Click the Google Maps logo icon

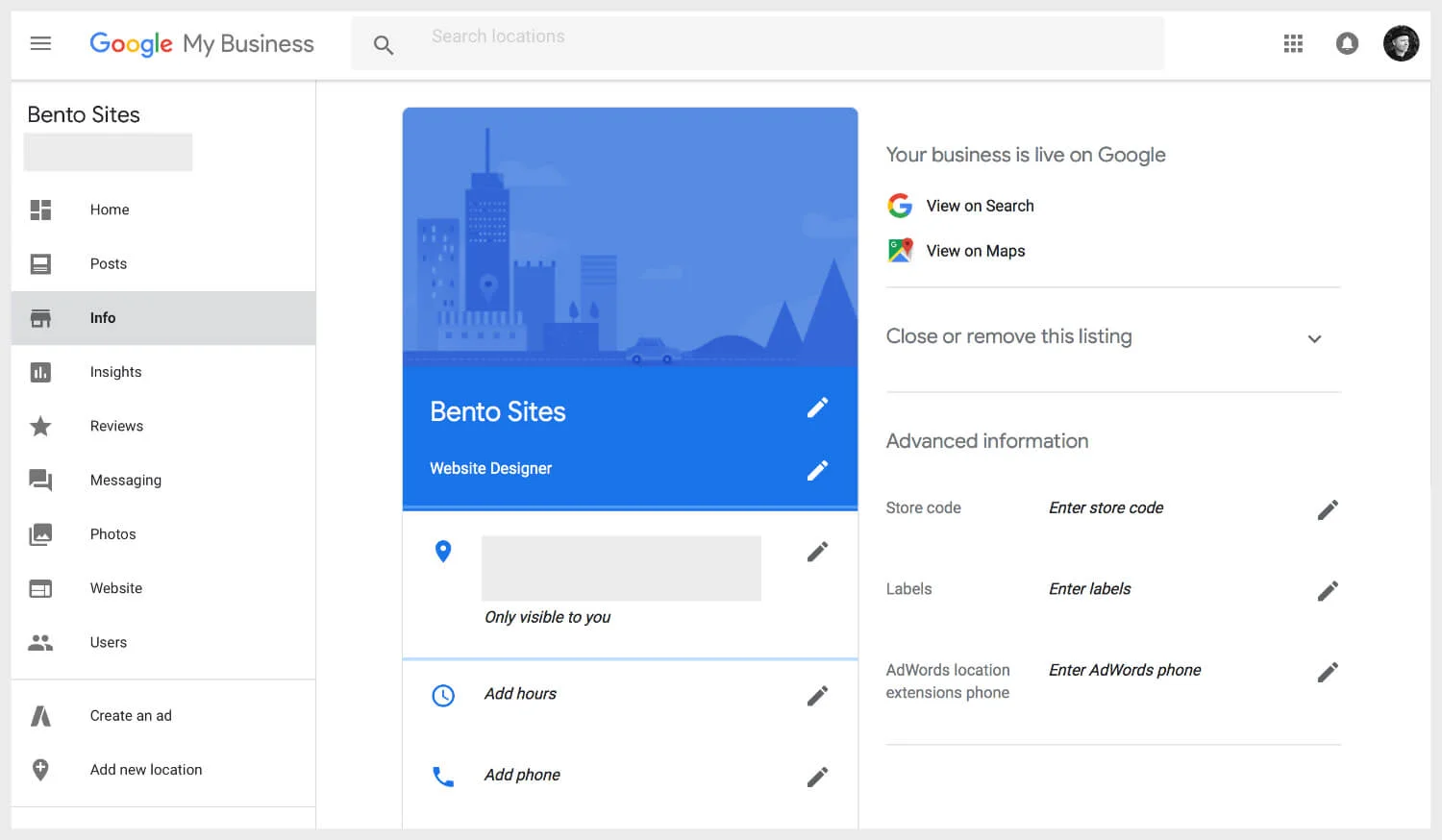[x=900, y=251]
